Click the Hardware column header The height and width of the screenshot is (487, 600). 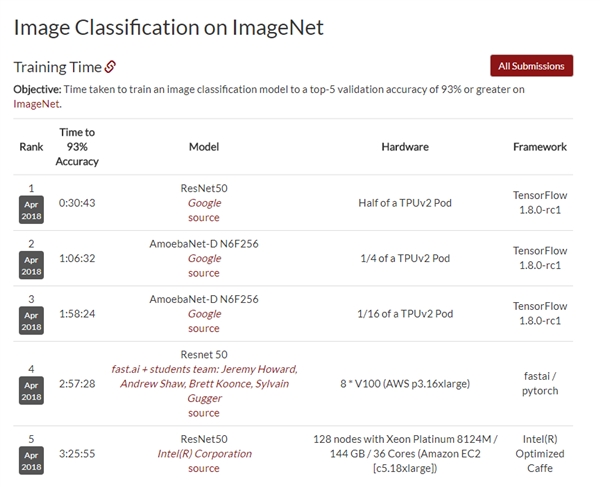405,147
